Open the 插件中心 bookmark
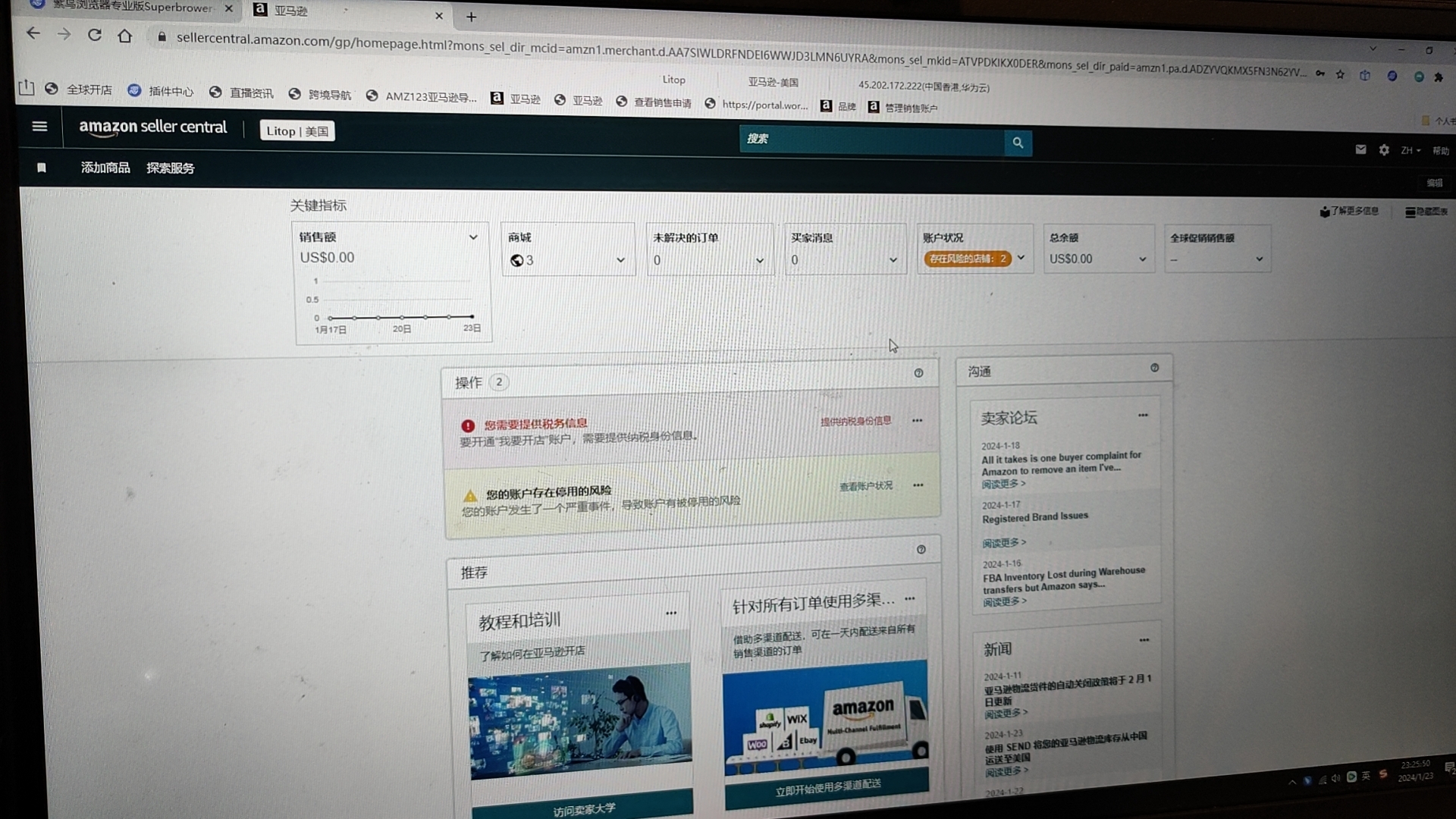 click(x=161, y=91)
